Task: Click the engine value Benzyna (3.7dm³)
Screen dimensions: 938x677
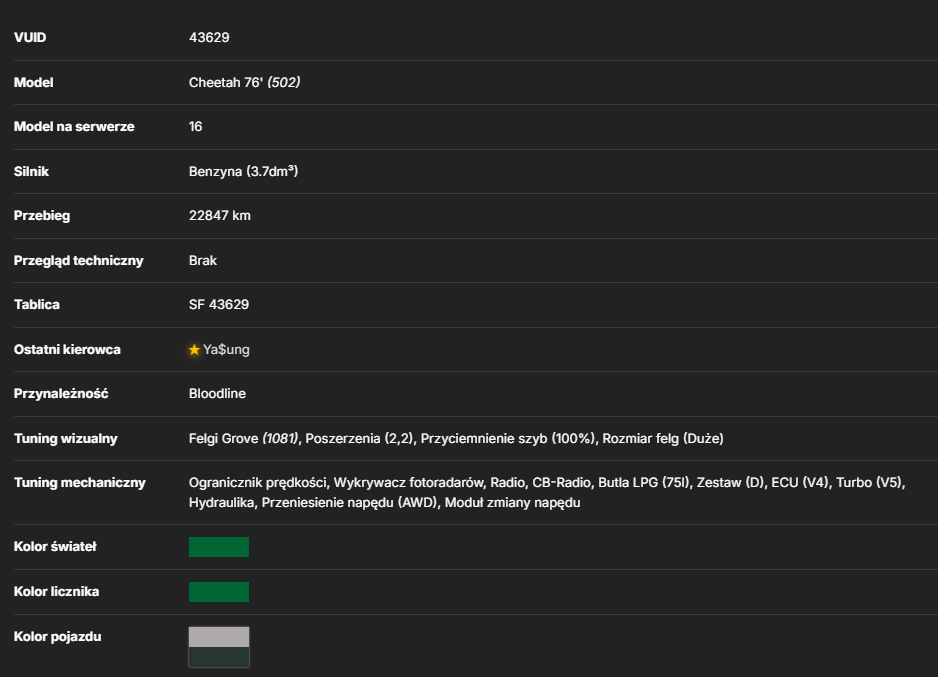Action: [243, 172]
